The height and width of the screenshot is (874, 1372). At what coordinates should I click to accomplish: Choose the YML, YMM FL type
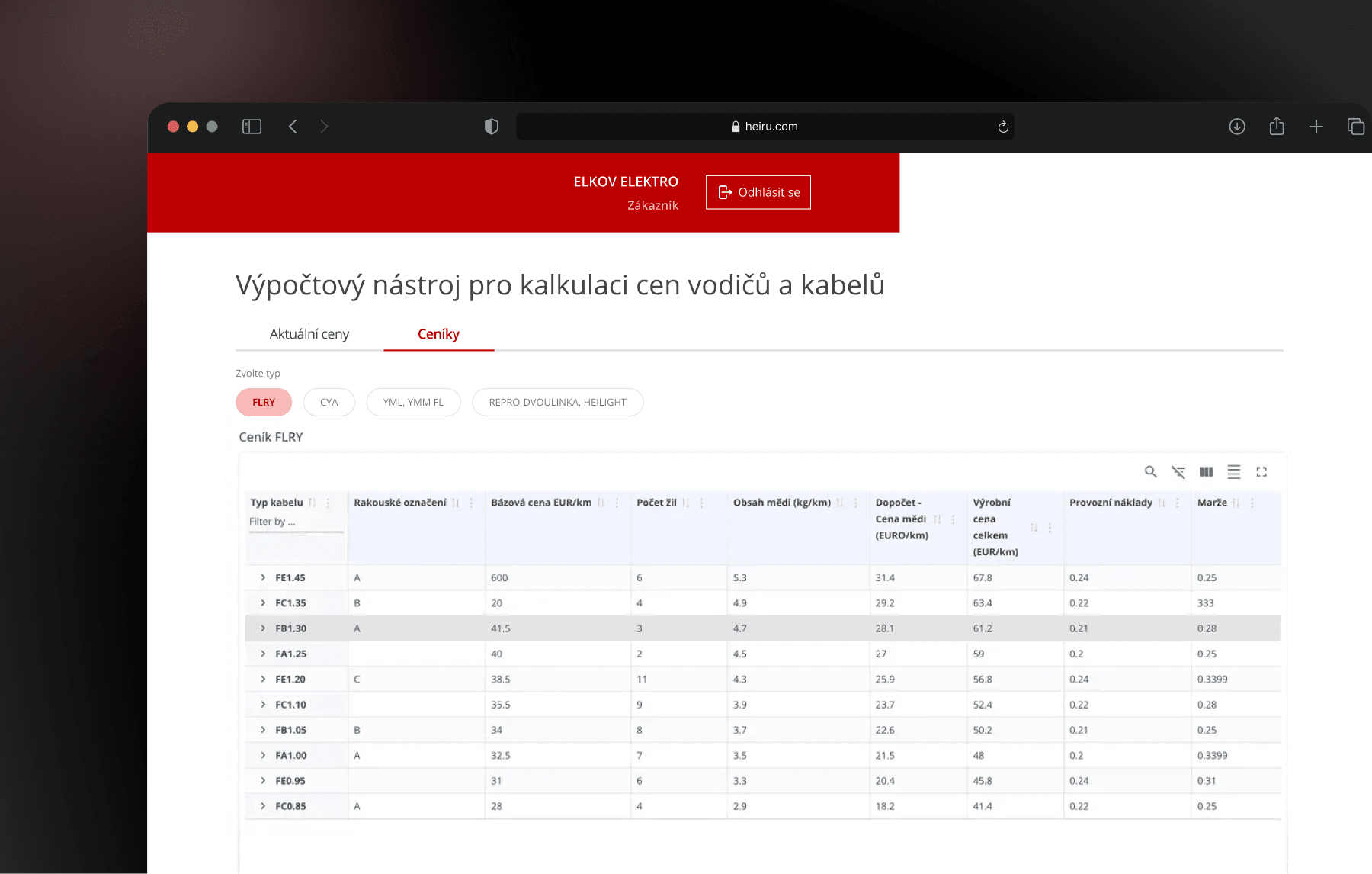pyautogui.click(x=413, y=403)
